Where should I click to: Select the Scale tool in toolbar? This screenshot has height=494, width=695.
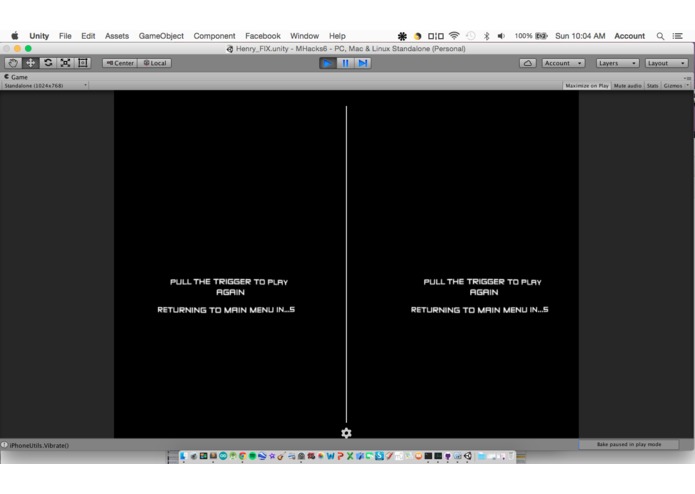pyautogui.click(x=65, y=63)
